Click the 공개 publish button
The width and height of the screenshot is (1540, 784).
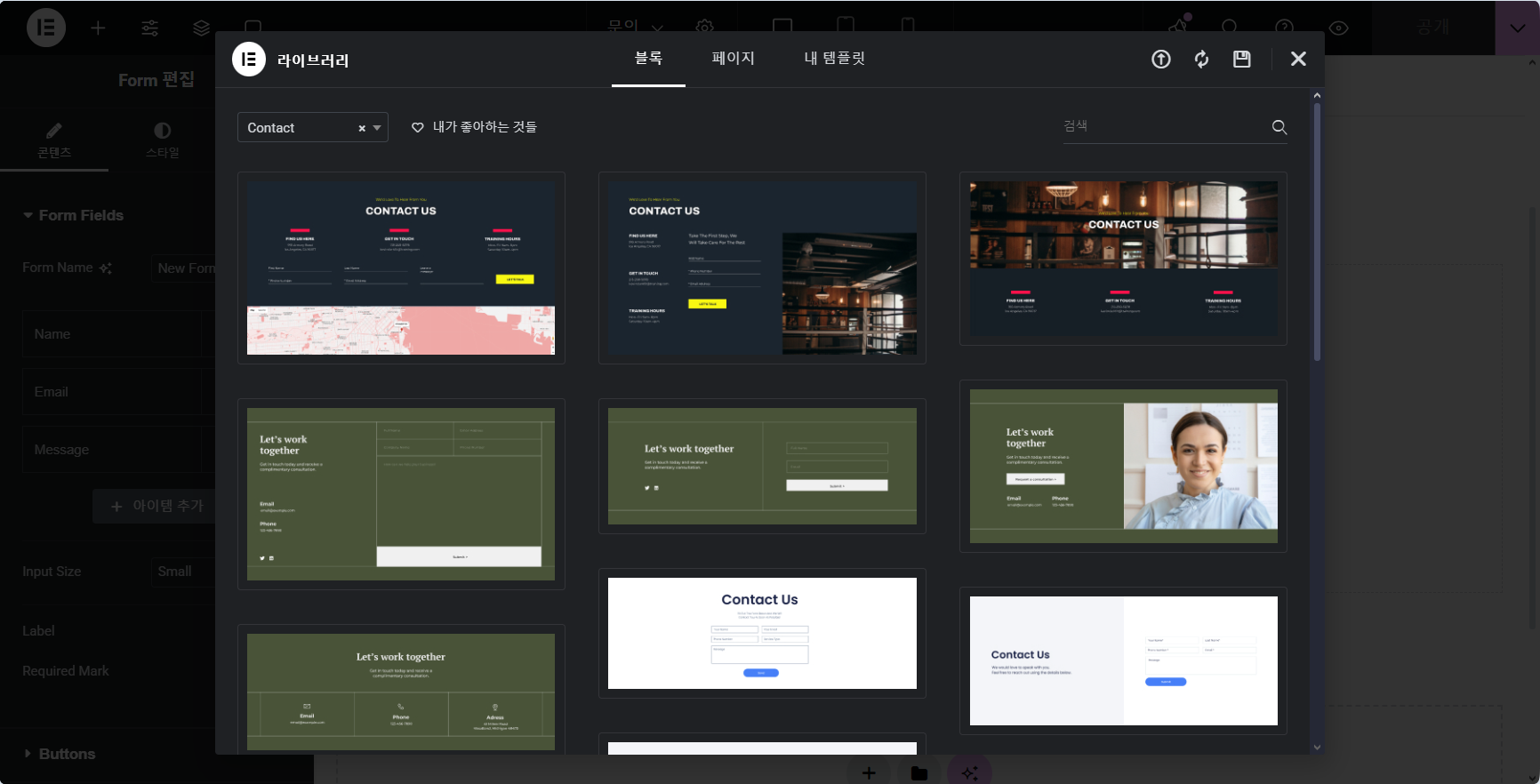[x=1433, y=28]
